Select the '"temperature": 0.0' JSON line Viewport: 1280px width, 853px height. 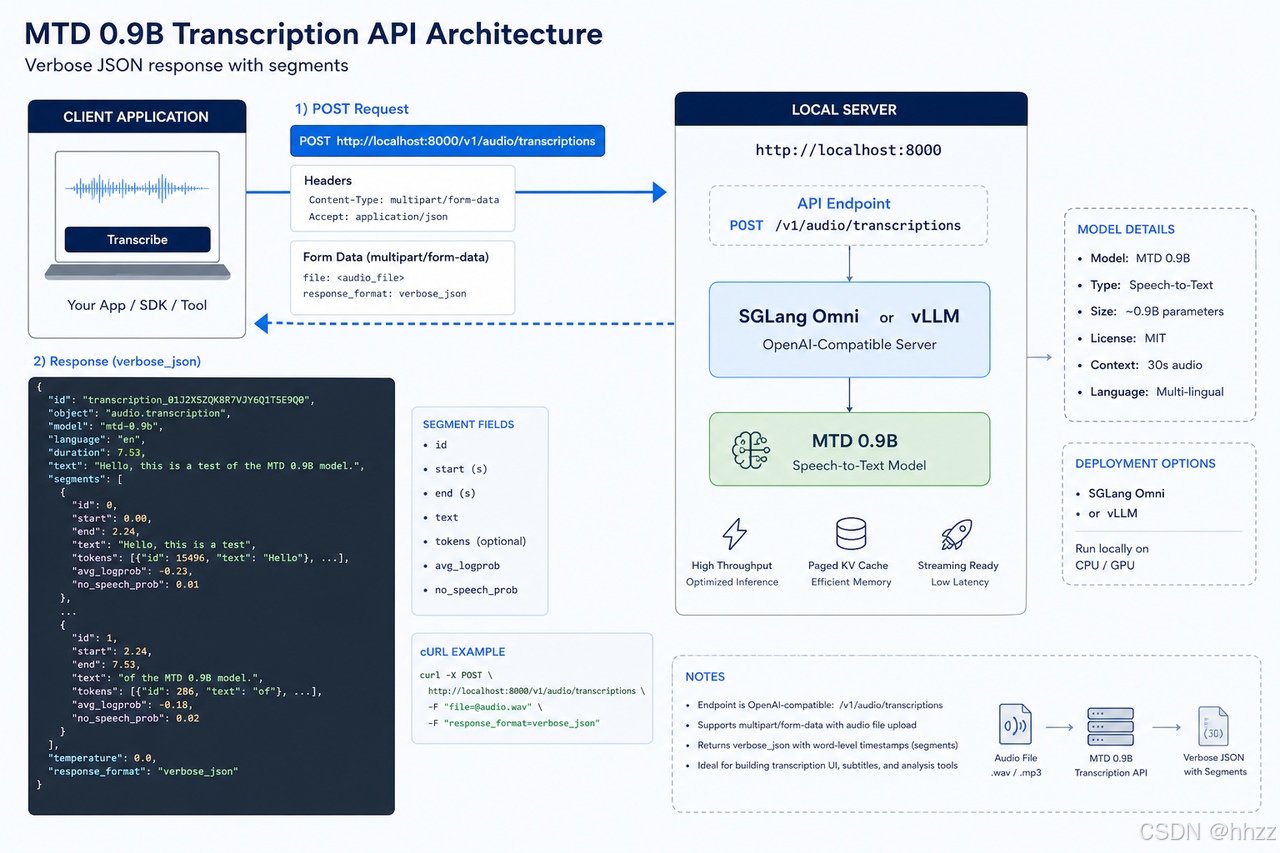(x=101, y=758)
